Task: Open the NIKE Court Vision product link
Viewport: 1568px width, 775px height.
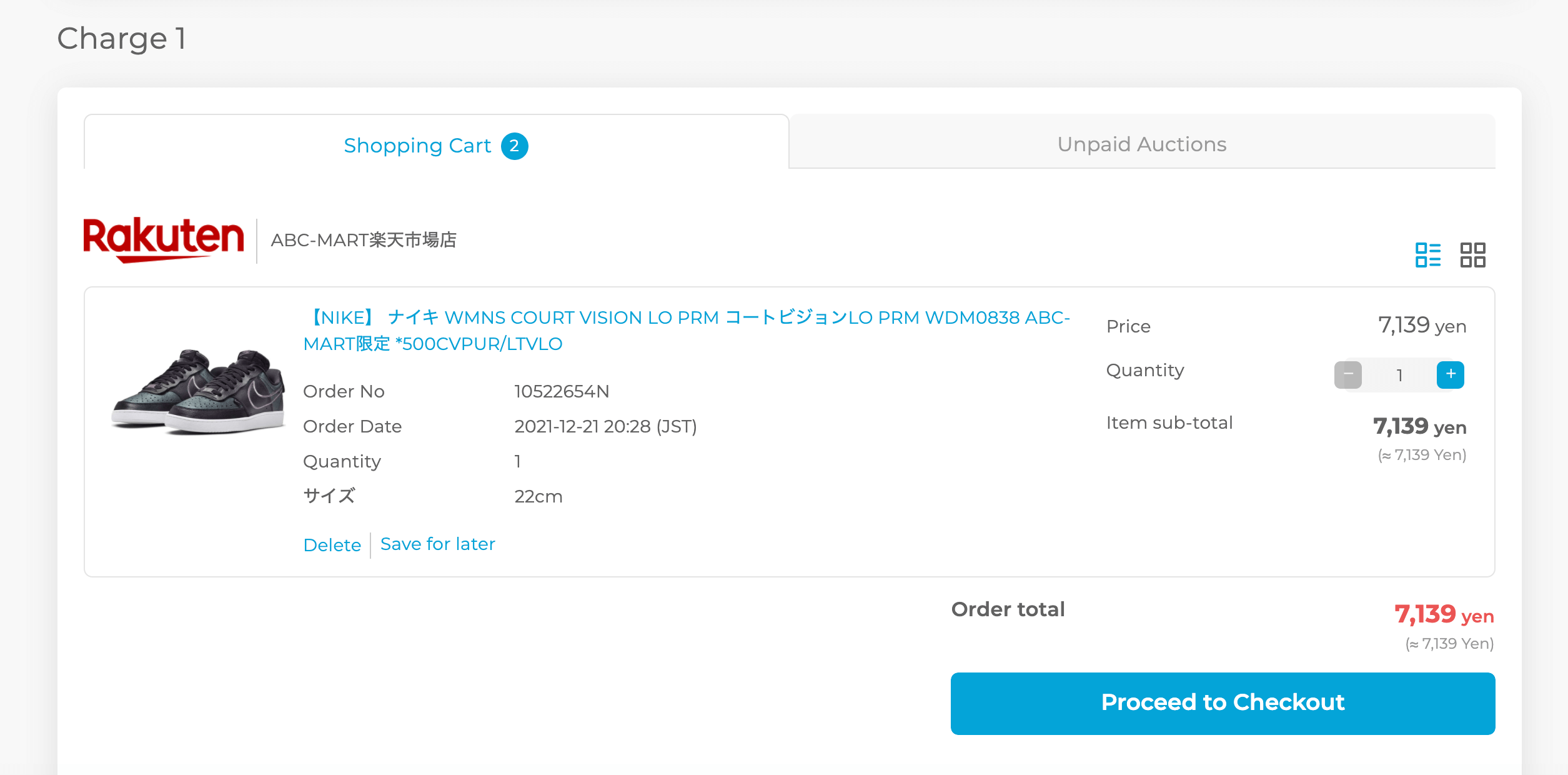Action: [x=687, y=331]
